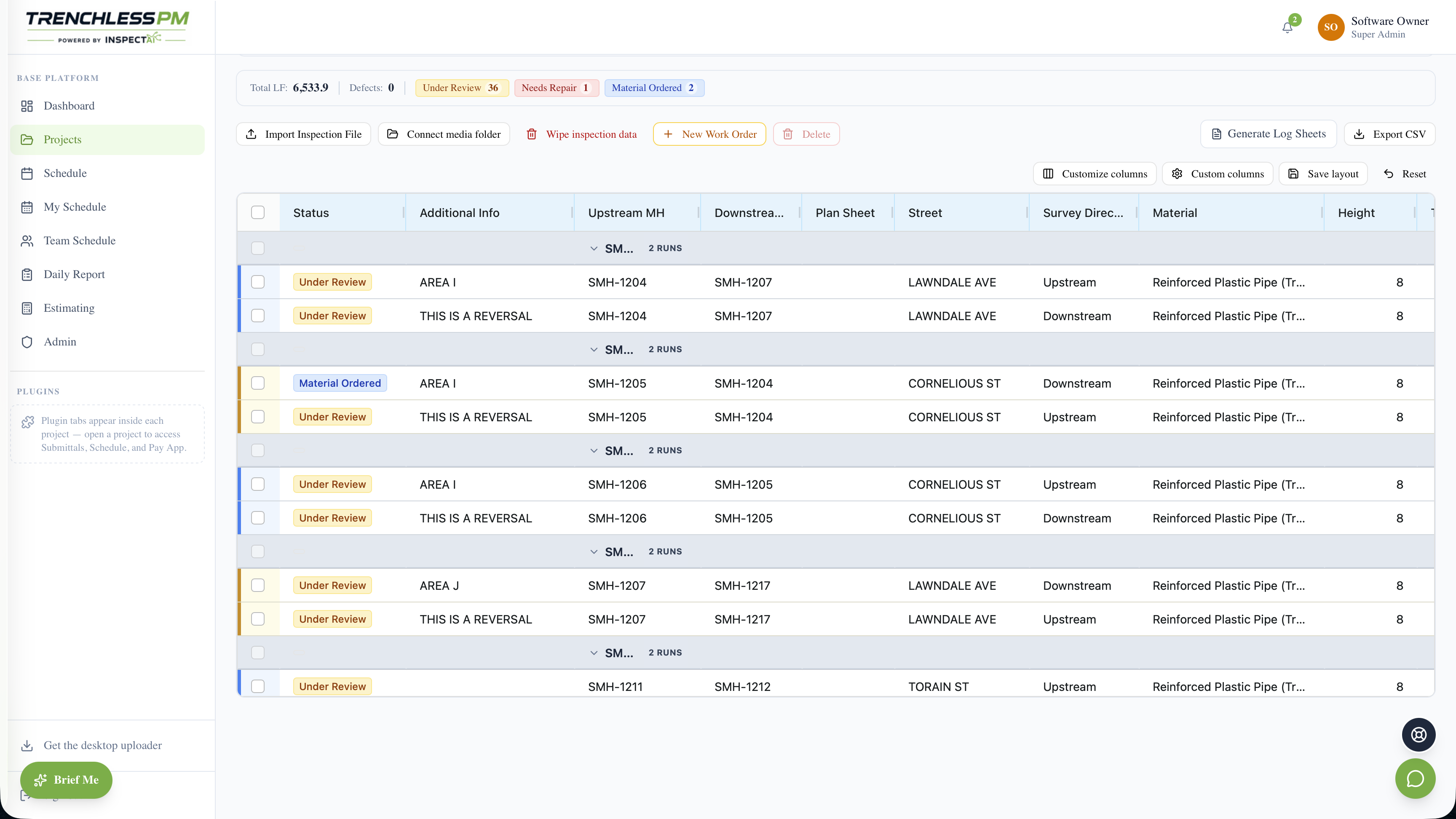Export CSV file

(x=1389, y=134)
